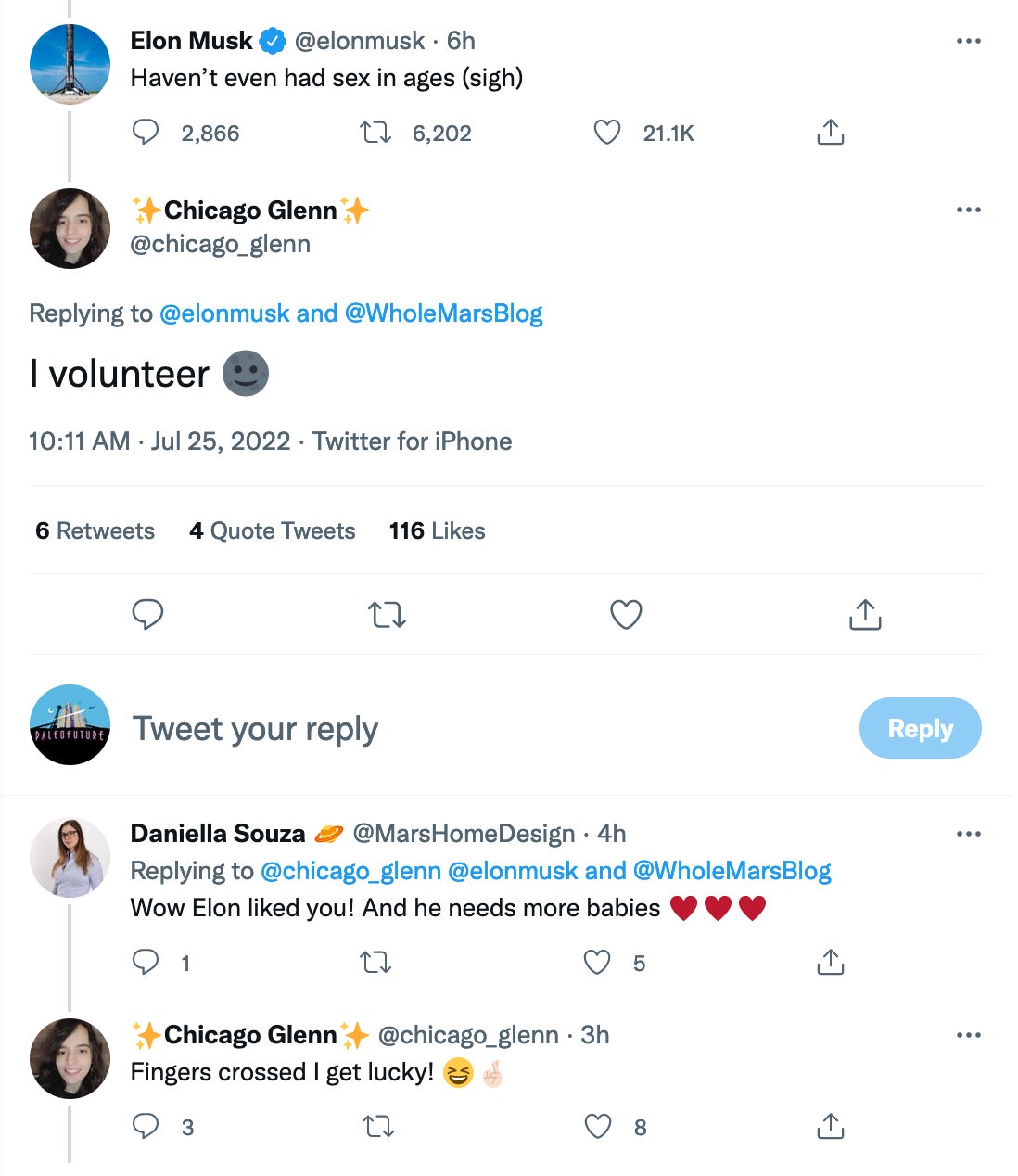Open @MarsHomeDesign's handle link

[462, 833]
